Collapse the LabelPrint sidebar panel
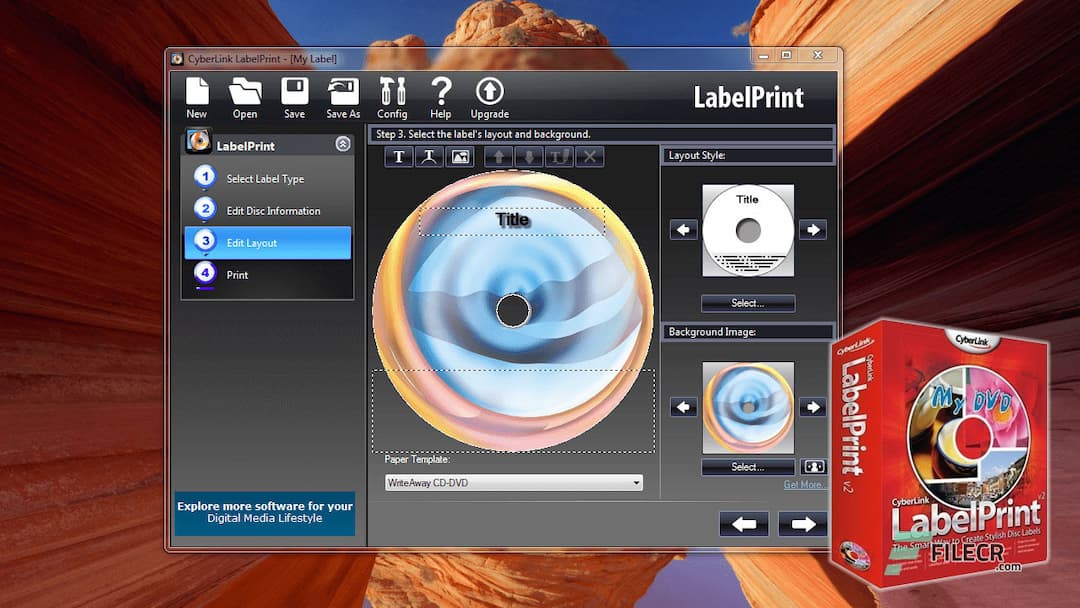 click(342, 144)
